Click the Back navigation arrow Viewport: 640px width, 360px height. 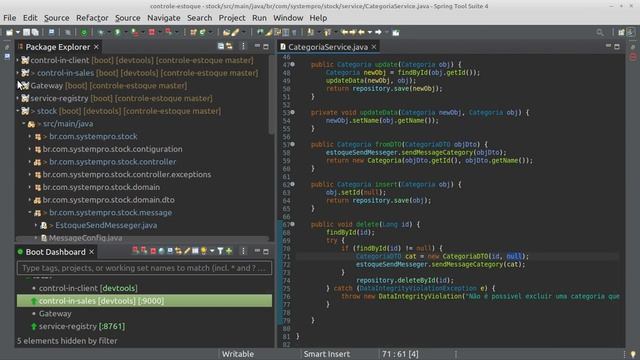tap(361, 32)
